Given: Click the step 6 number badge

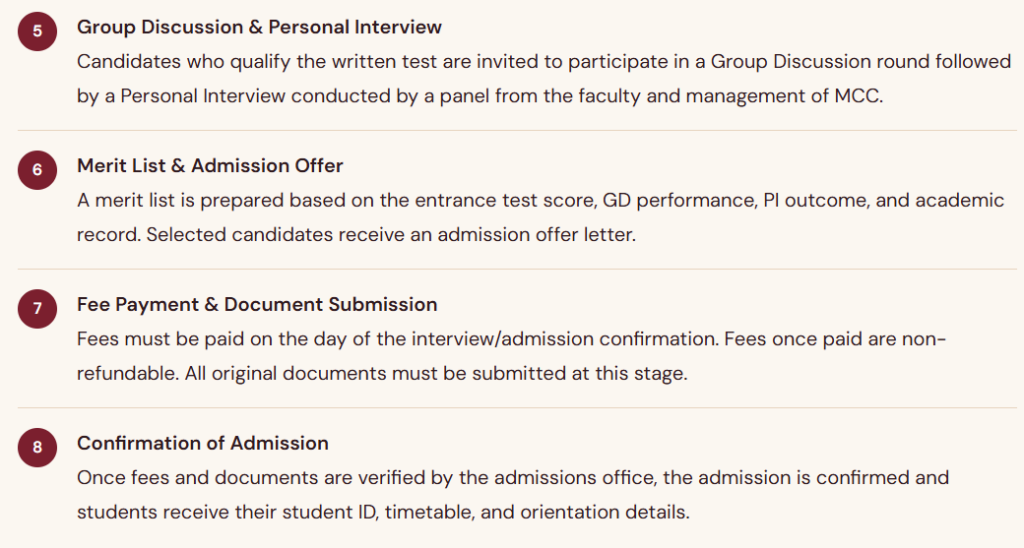Looking at the screenshot, I should (x=37, y=170).
